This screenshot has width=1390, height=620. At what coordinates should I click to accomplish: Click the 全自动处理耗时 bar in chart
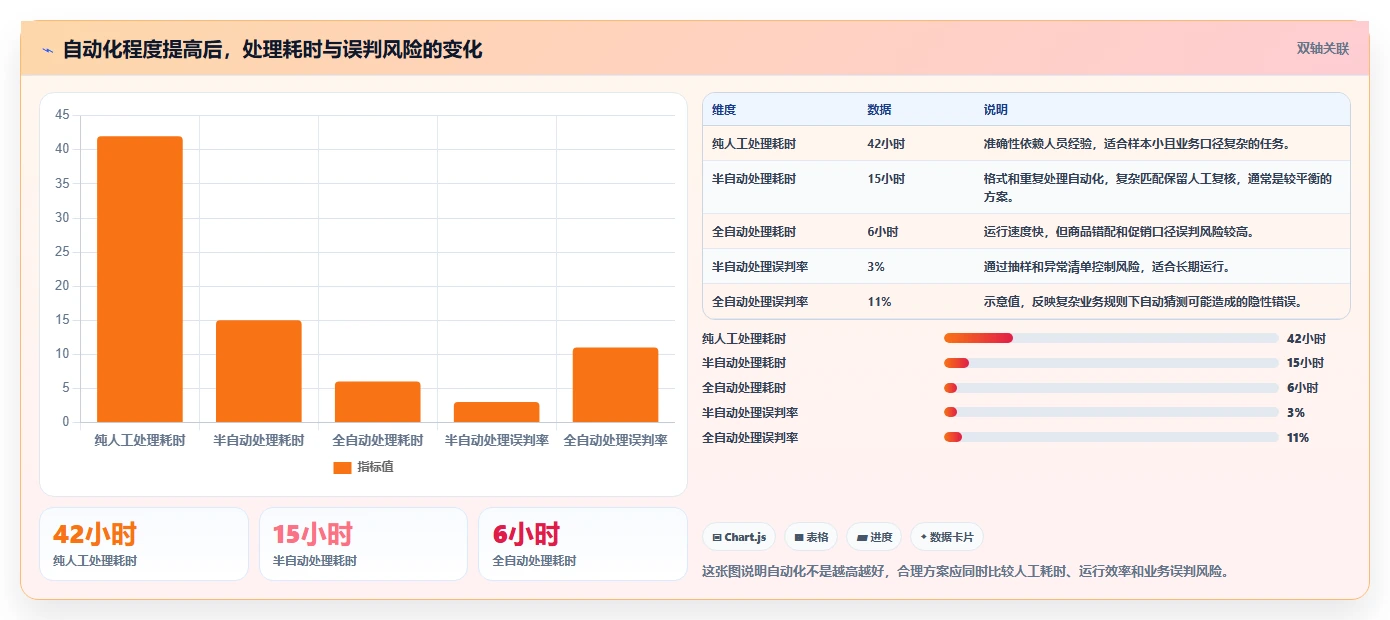[378, 402]
